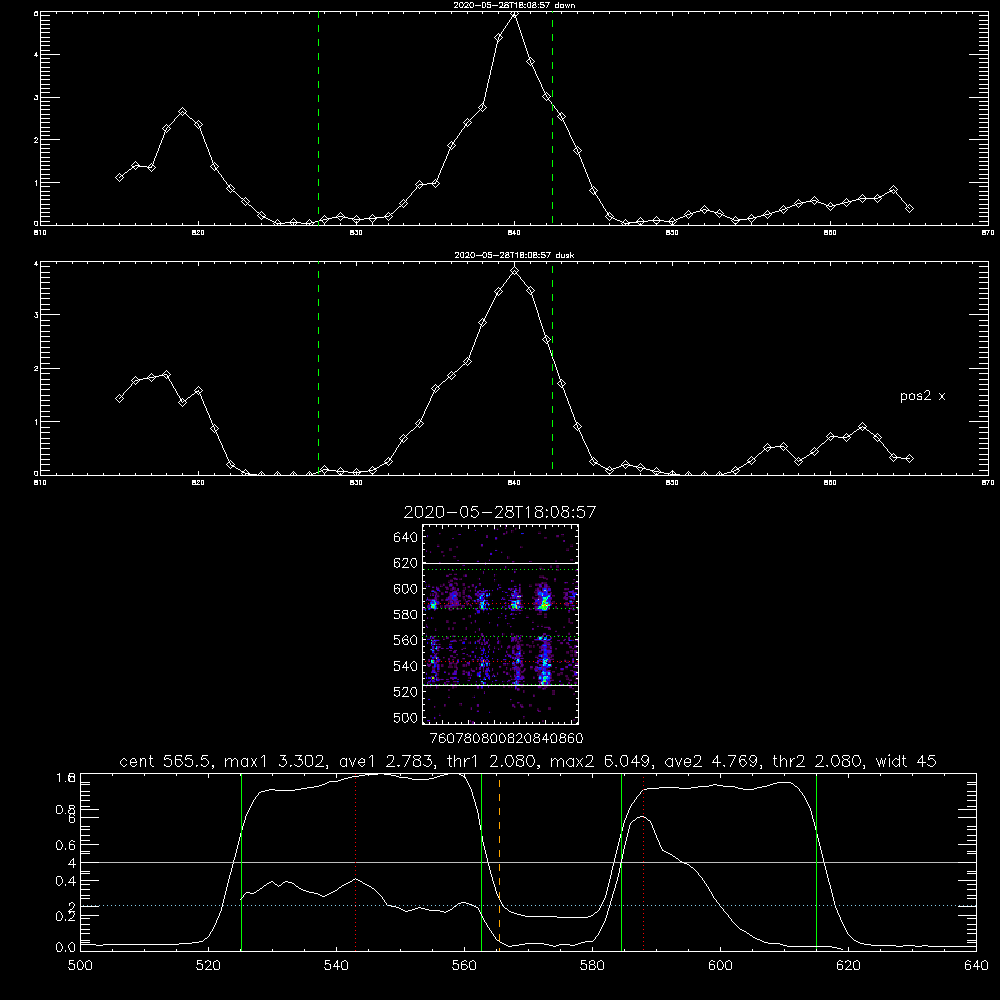Click the bottom plot x-axis label 540

[x=336, y=966]
